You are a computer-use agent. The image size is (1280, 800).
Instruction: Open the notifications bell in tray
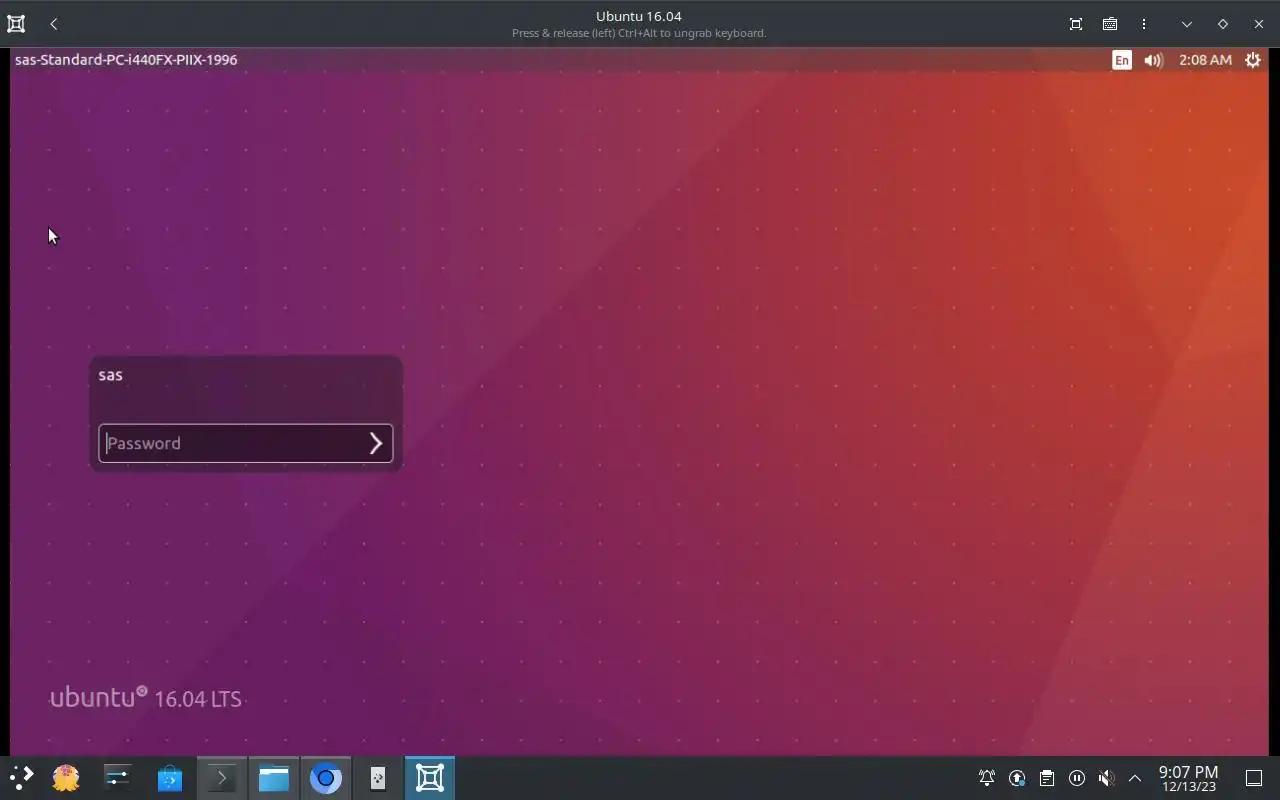pos(987,778)
